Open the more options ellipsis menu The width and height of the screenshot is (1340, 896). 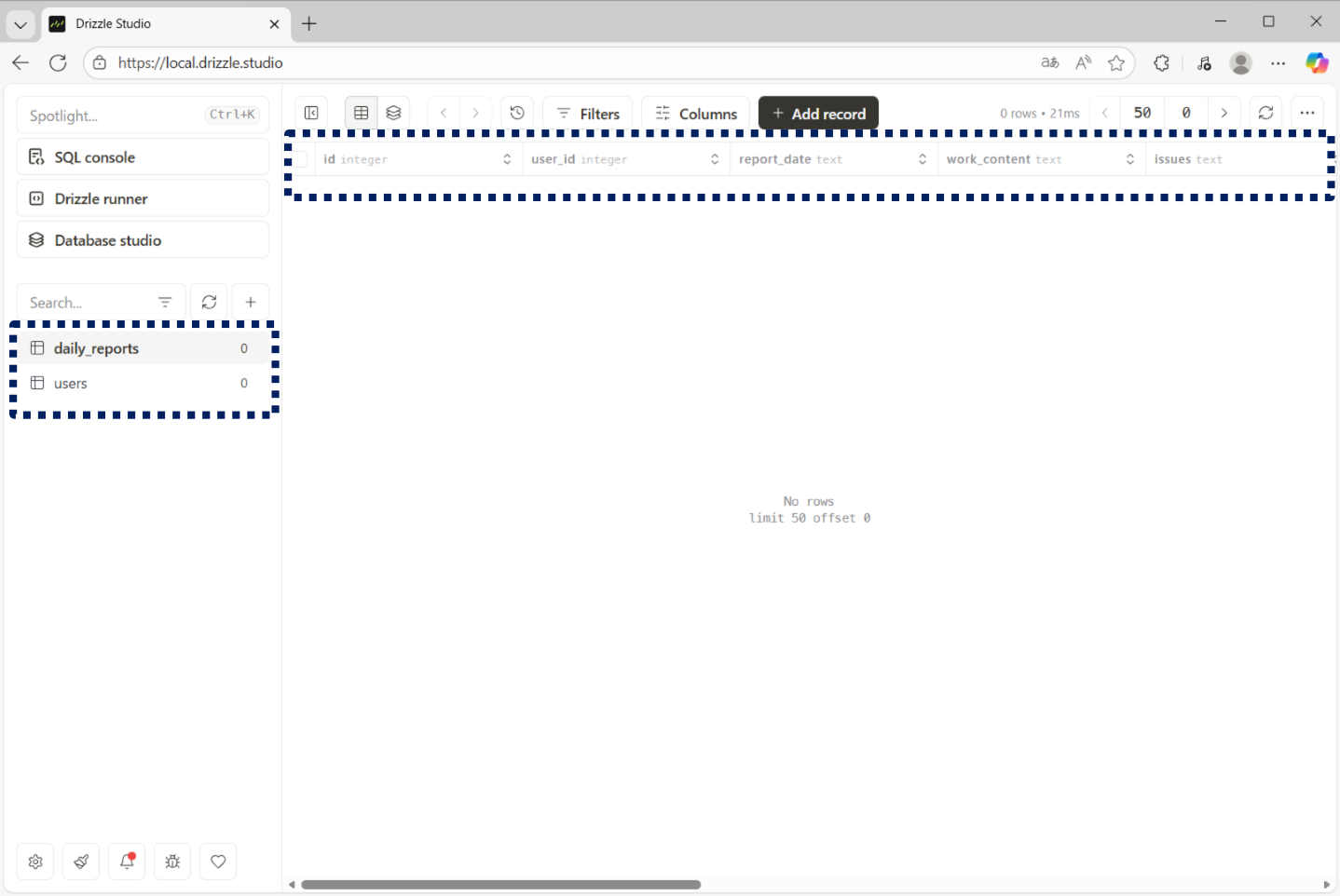click(1307, 113)
